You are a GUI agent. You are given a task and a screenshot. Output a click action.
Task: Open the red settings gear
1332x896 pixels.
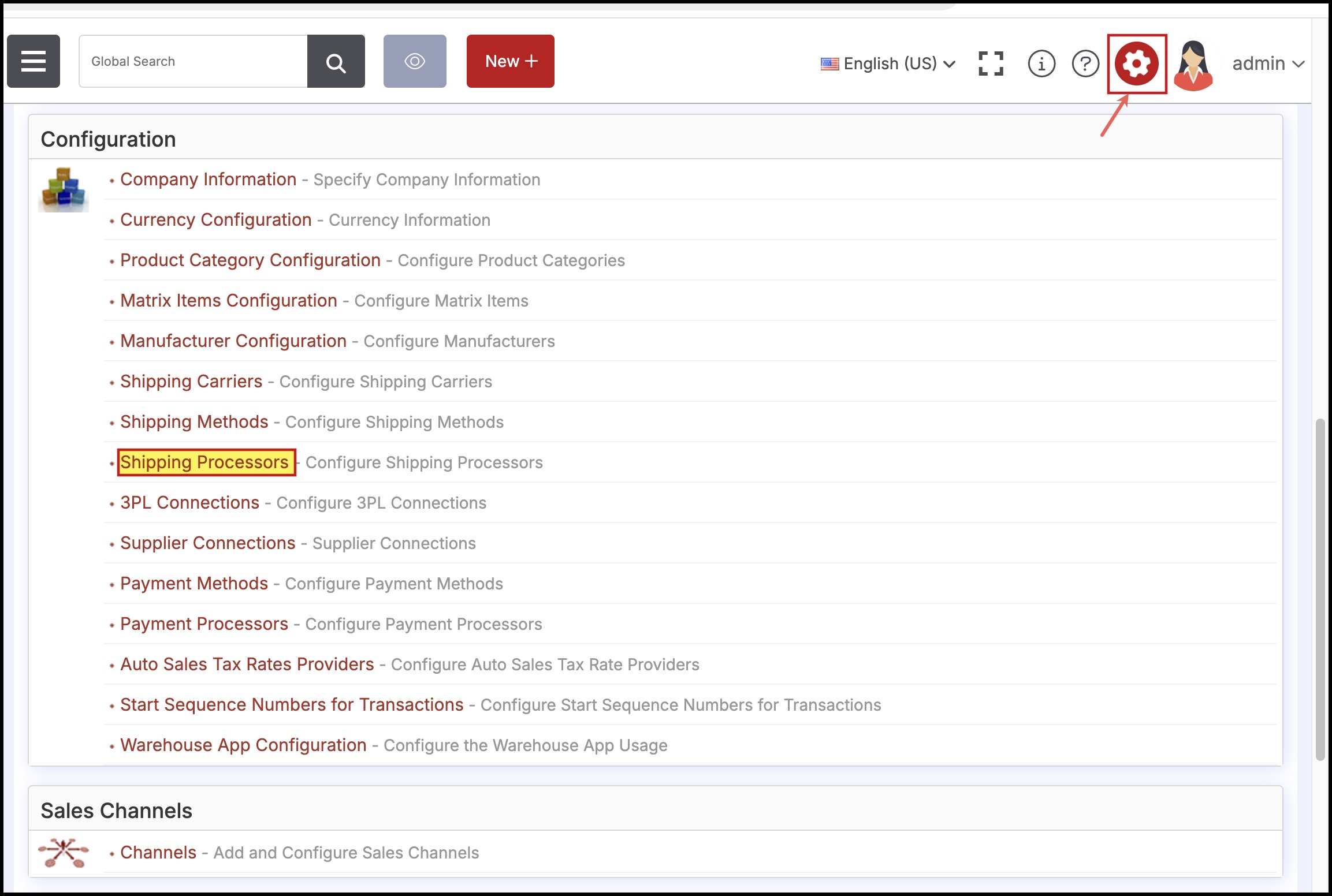(x=1136, y=64)
